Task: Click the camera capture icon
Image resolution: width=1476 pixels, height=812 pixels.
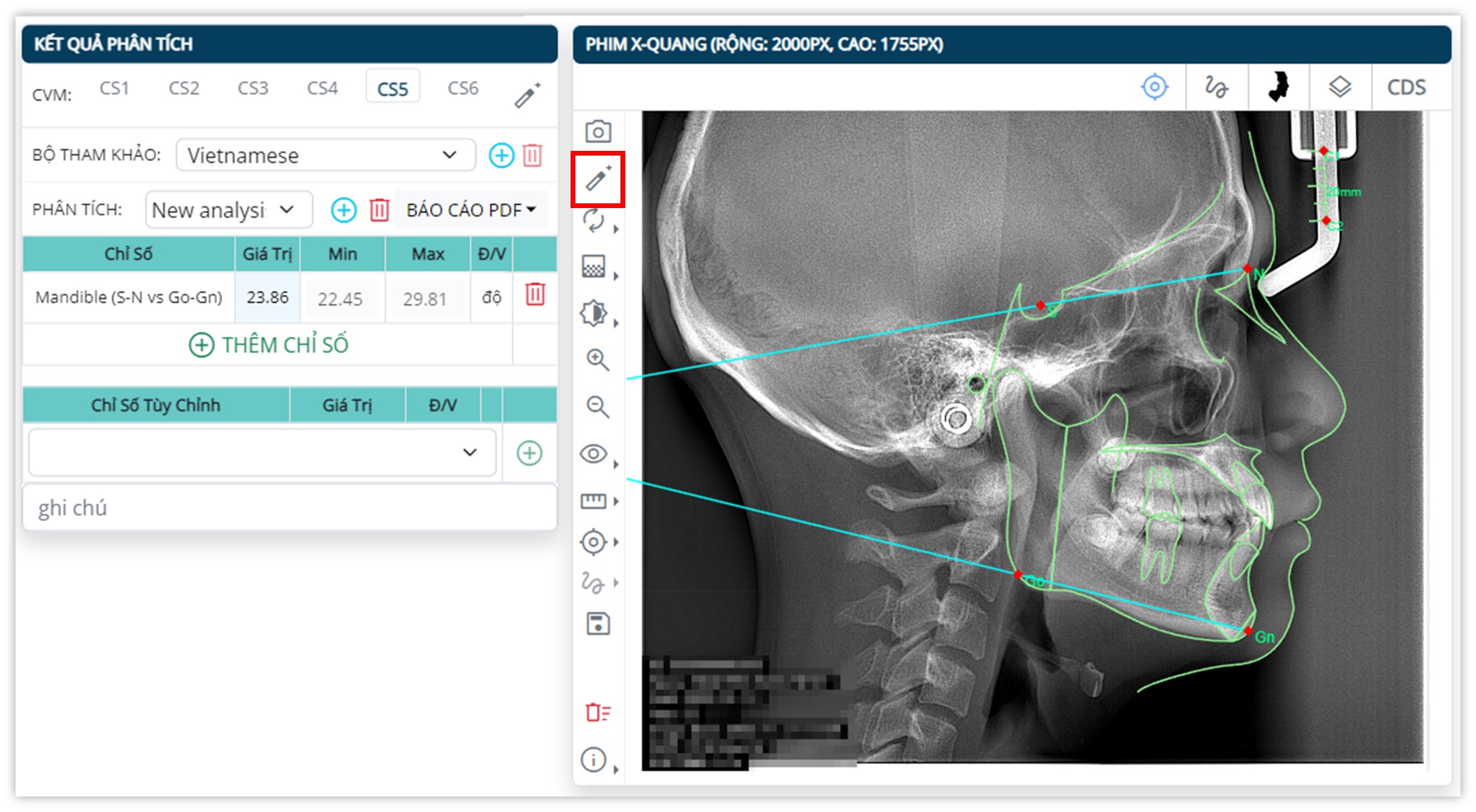Action: click(x=598, y=131)
